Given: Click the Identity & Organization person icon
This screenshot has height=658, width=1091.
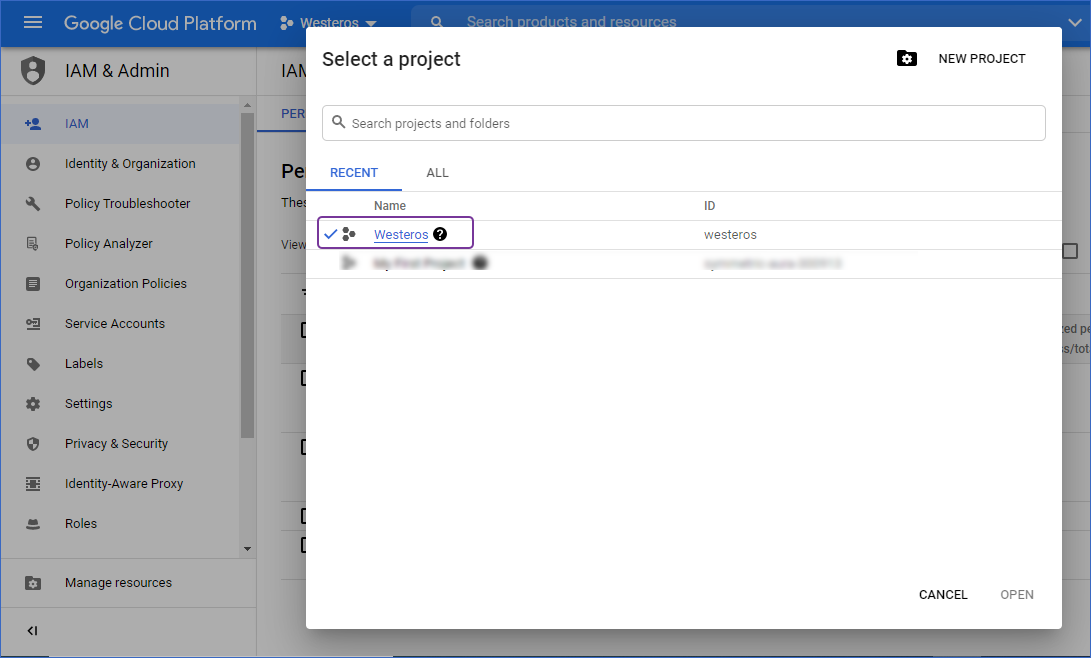Looking at the screenshot, I should (33, 164).
